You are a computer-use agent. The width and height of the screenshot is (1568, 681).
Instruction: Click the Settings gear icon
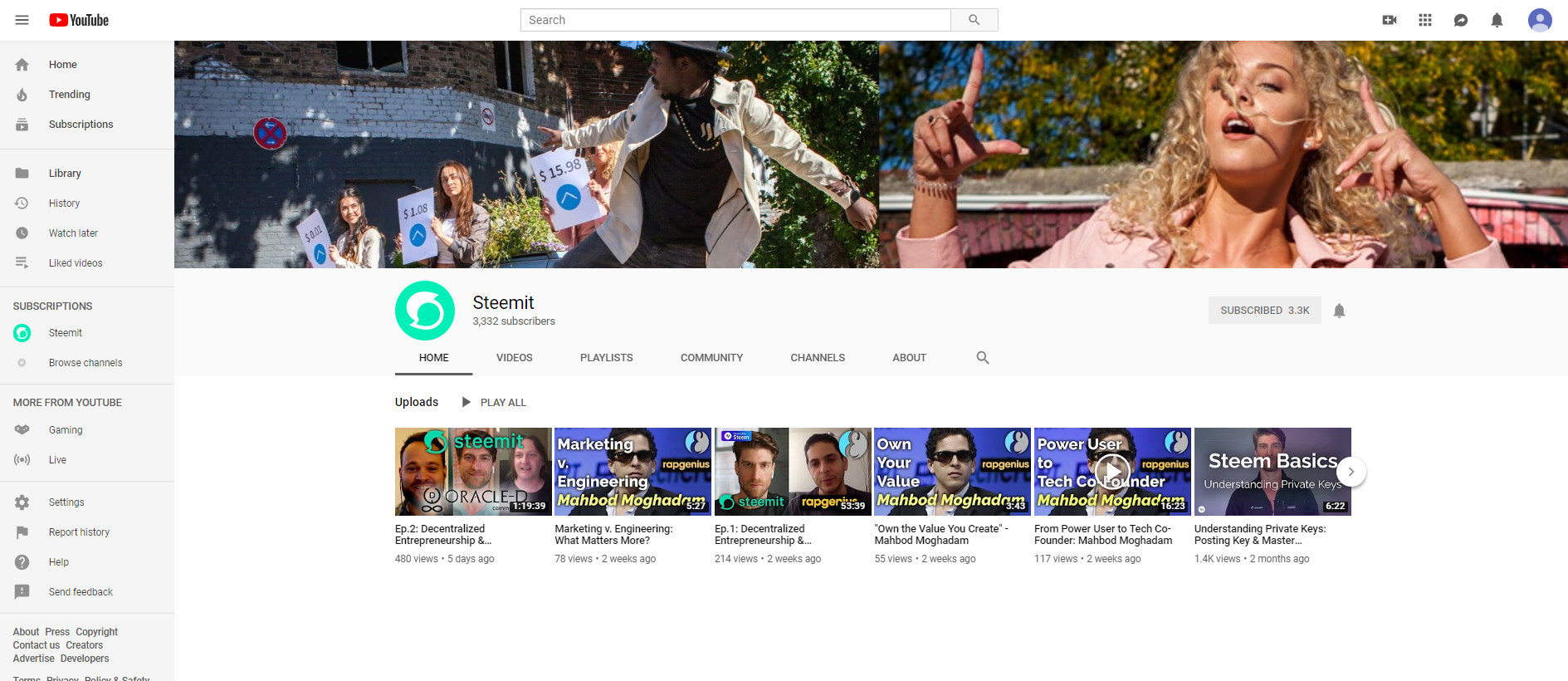[22, 502]
